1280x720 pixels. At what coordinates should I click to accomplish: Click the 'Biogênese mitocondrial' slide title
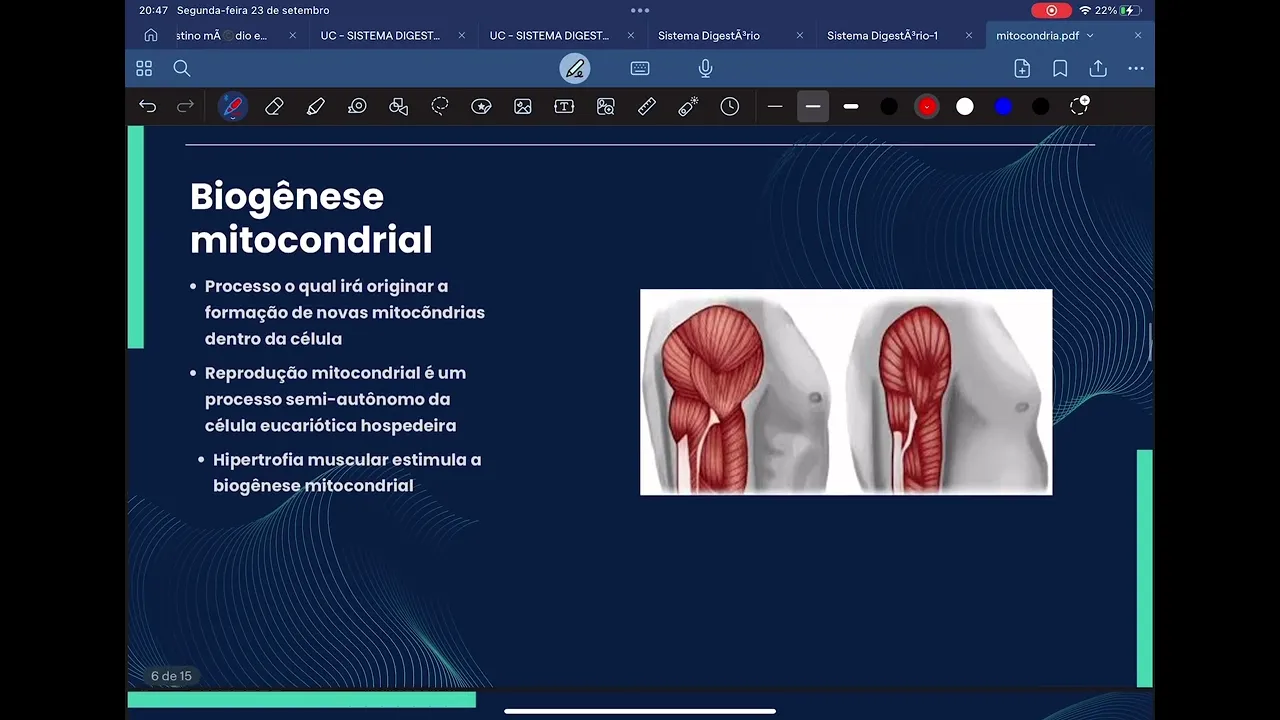(311, 218)
